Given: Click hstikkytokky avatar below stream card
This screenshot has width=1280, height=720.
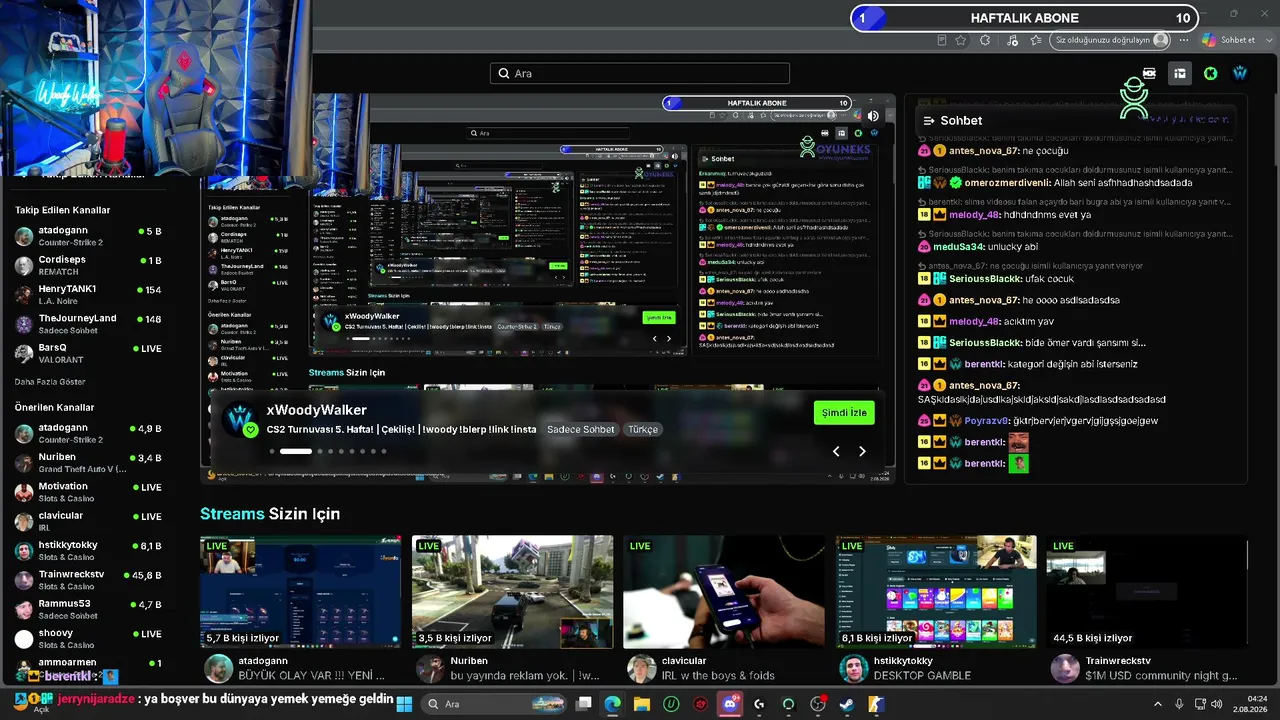Looking at the screenshot, I should point(854,668).
